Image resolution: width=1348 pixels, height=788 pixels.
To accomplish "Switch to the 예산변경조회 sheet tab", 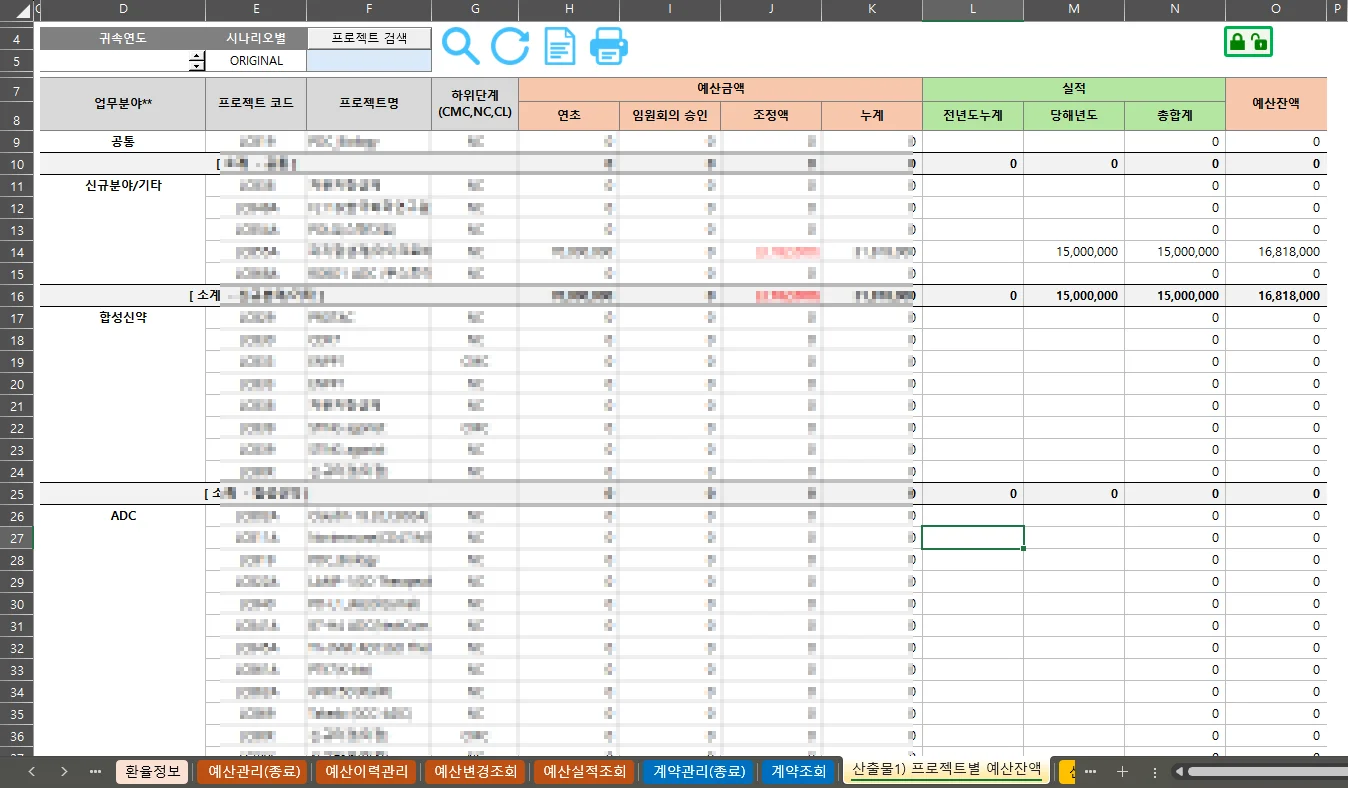I will click(475, 771).
